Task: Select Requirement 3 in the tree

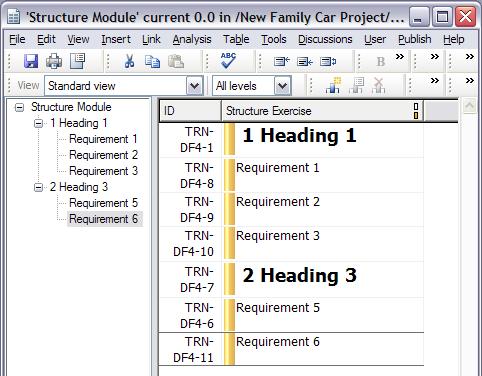Action: (x=103, y=171)
